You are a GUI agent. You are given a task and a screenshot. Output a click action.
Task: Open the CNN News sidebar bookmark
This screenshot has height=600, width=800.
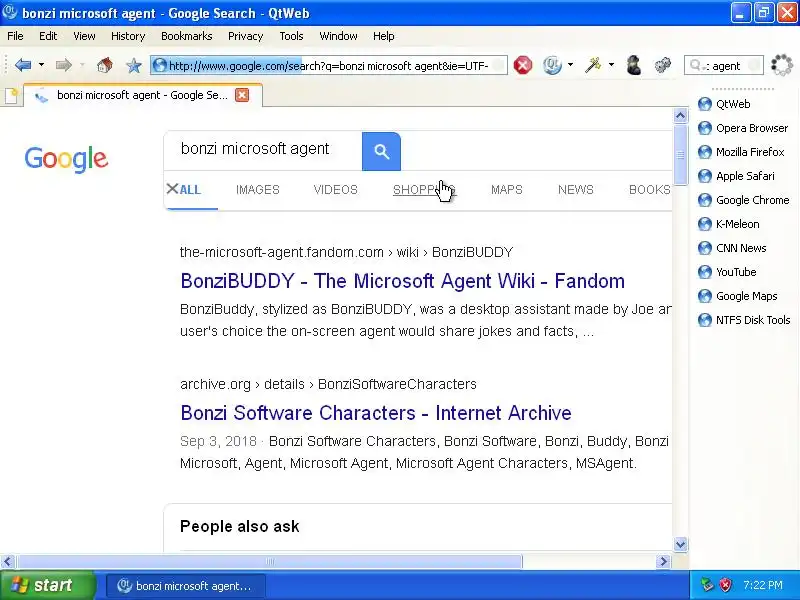pos(732,248)
